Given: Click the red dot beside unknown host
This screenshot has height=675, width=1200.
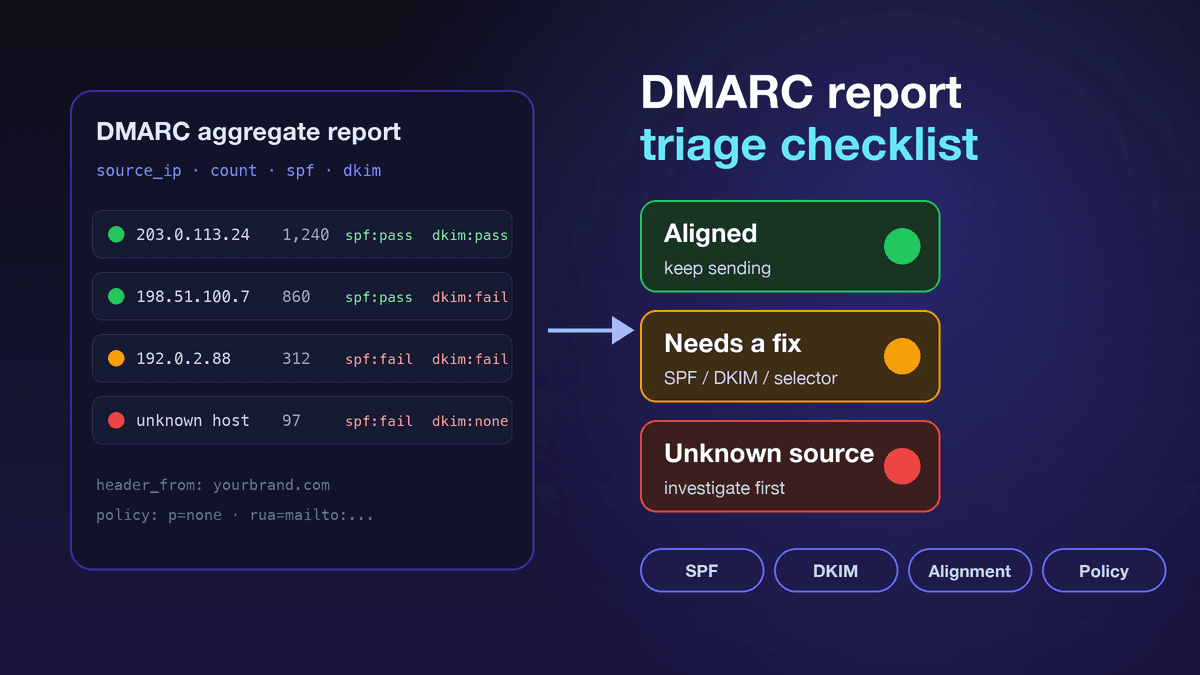Looking at the screenshot, I should (x=116, y=420).
